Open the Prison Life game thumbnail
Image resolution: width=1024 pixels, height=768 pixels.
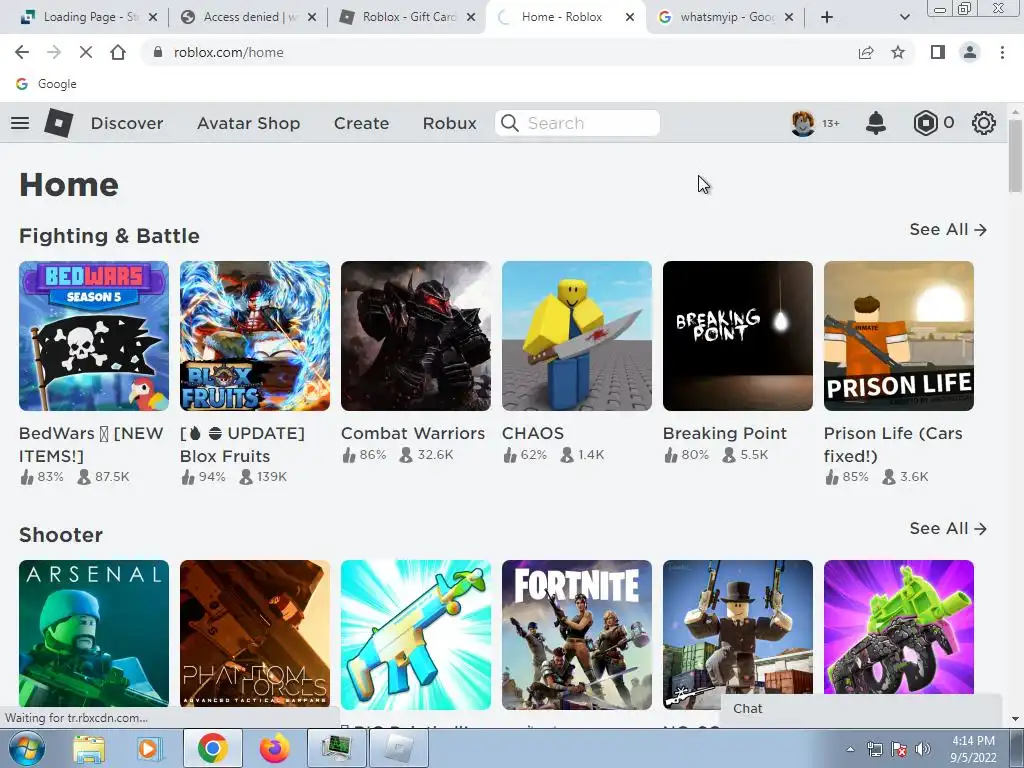(899, 336)
